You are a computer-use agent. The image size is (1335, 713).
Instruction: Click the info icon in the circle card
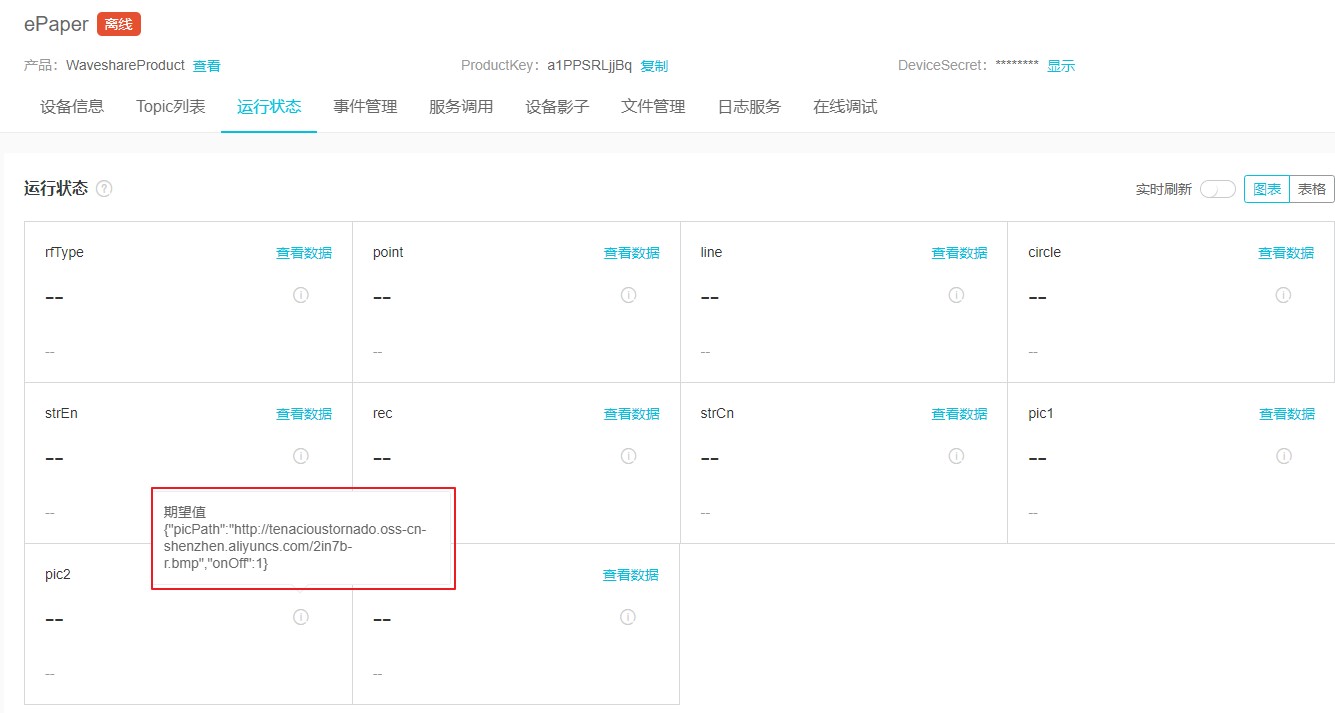coord(1283,295)
